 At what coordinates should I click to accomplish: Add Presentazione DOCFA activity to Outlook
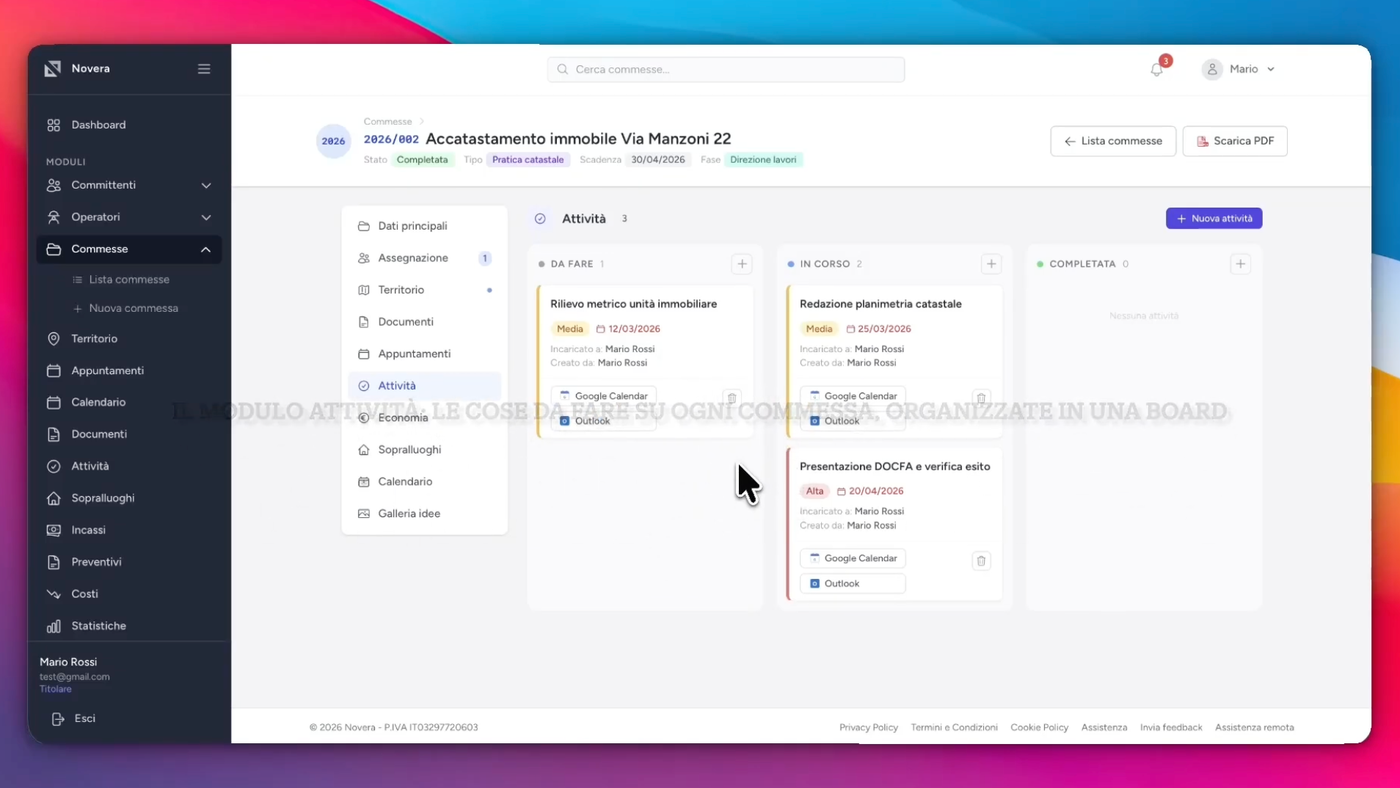852,583
